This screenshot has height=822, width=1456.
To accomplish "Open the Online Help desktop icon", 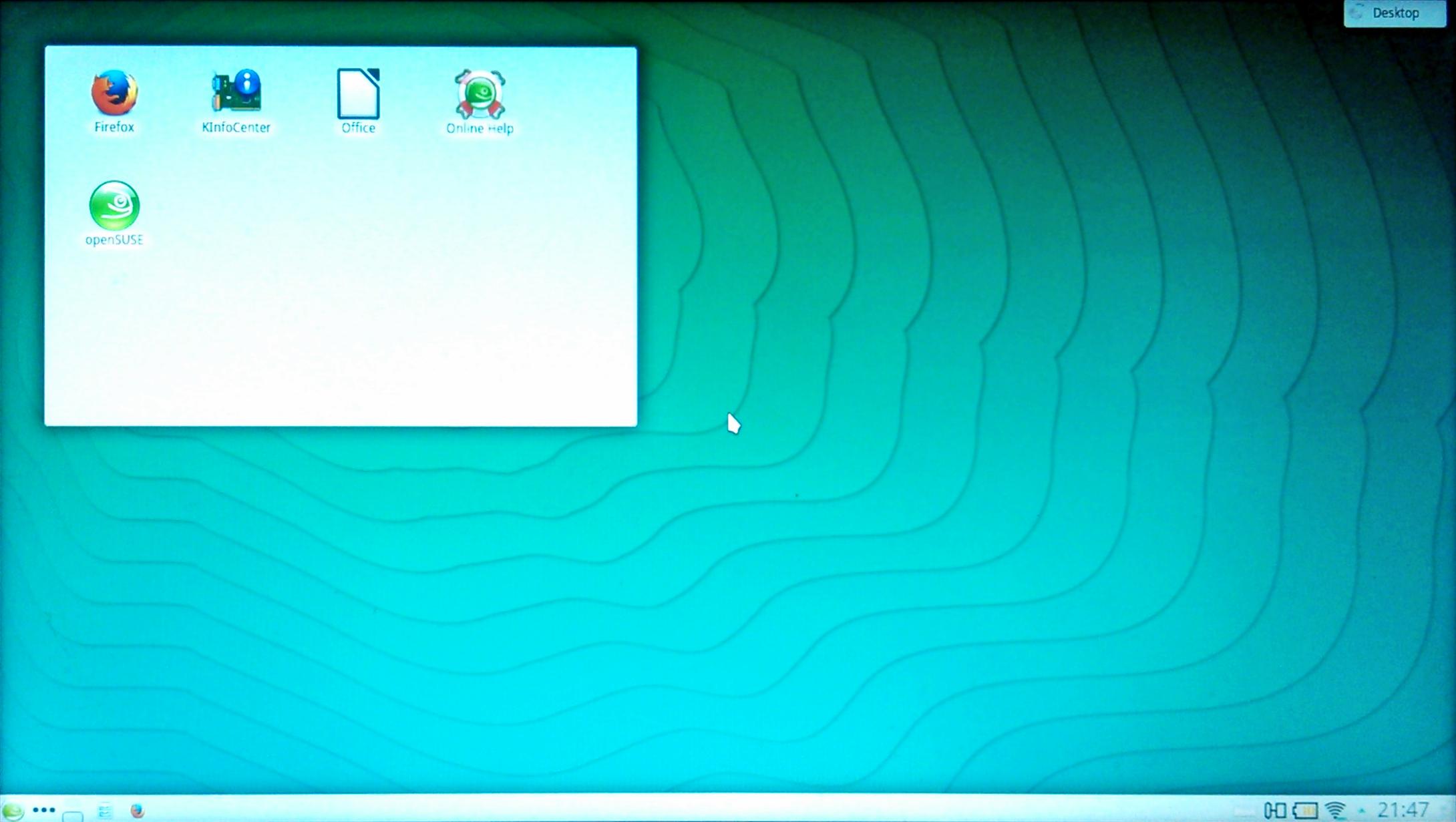I will pyautogui.click(x=480, y=101).
